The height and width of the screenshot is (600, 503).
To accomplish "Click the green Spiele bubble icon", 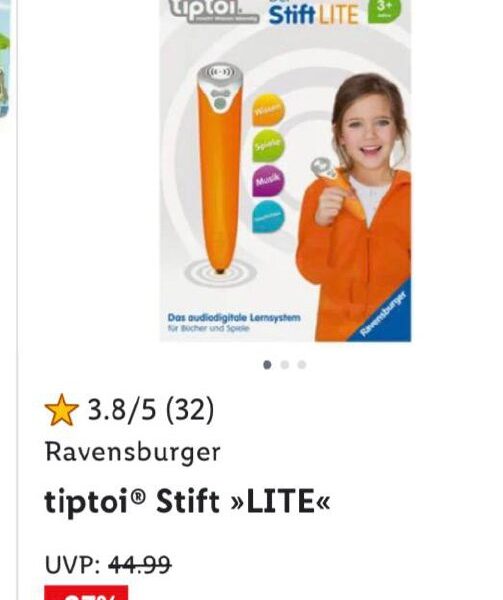I will 269,145.
